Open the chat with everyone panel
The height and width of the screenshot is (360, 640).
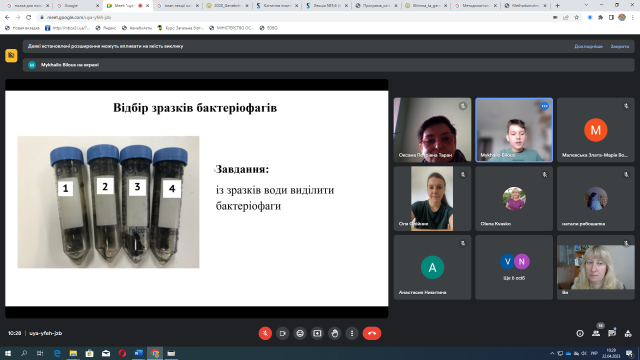612,333
